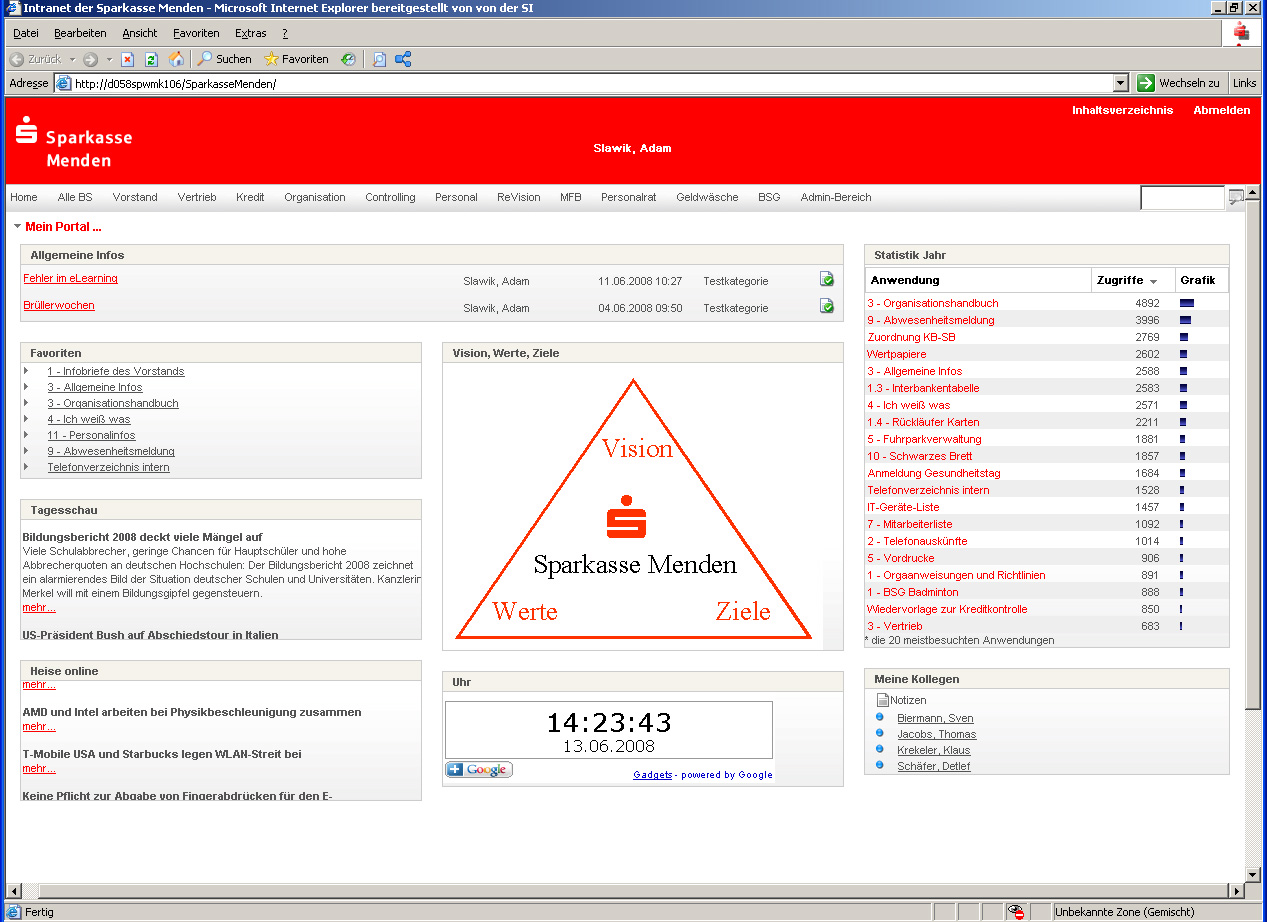Click the browser Home icon

[x=177, y=60]
